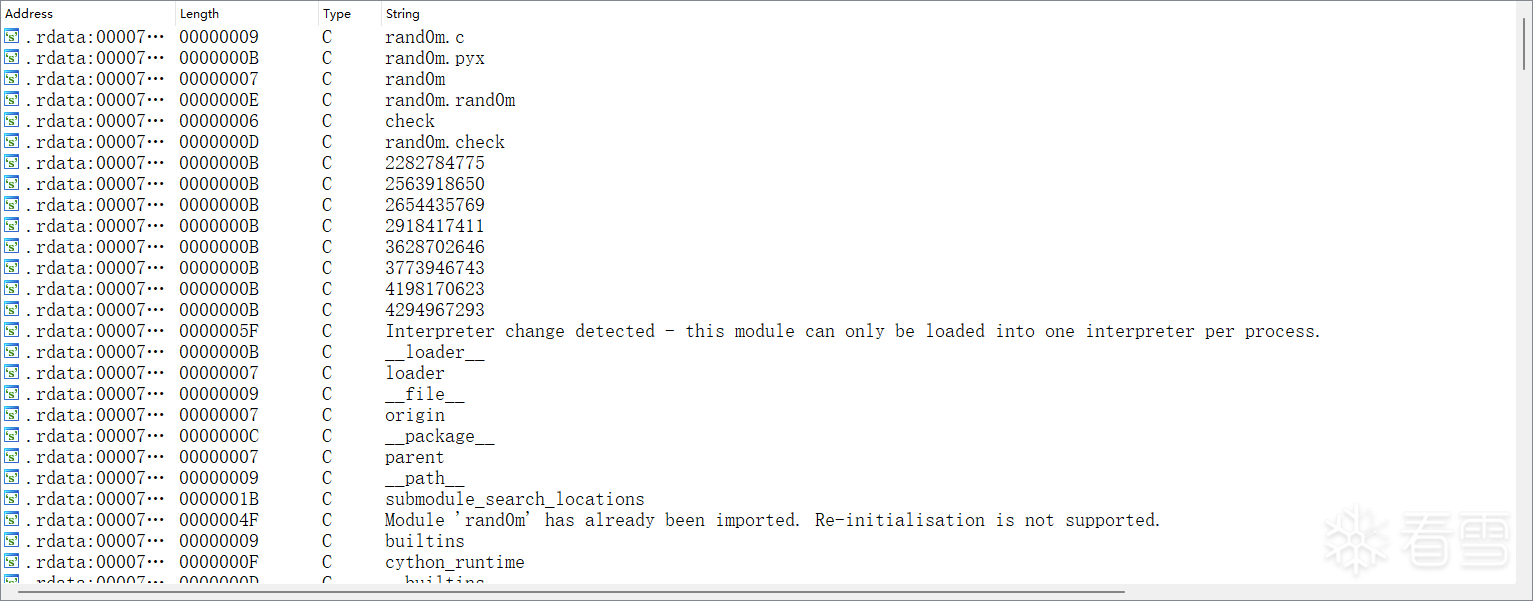Click the icon beside submodule_search_locations row
Screen dimensions: 1533x601
tap(11, 499)
